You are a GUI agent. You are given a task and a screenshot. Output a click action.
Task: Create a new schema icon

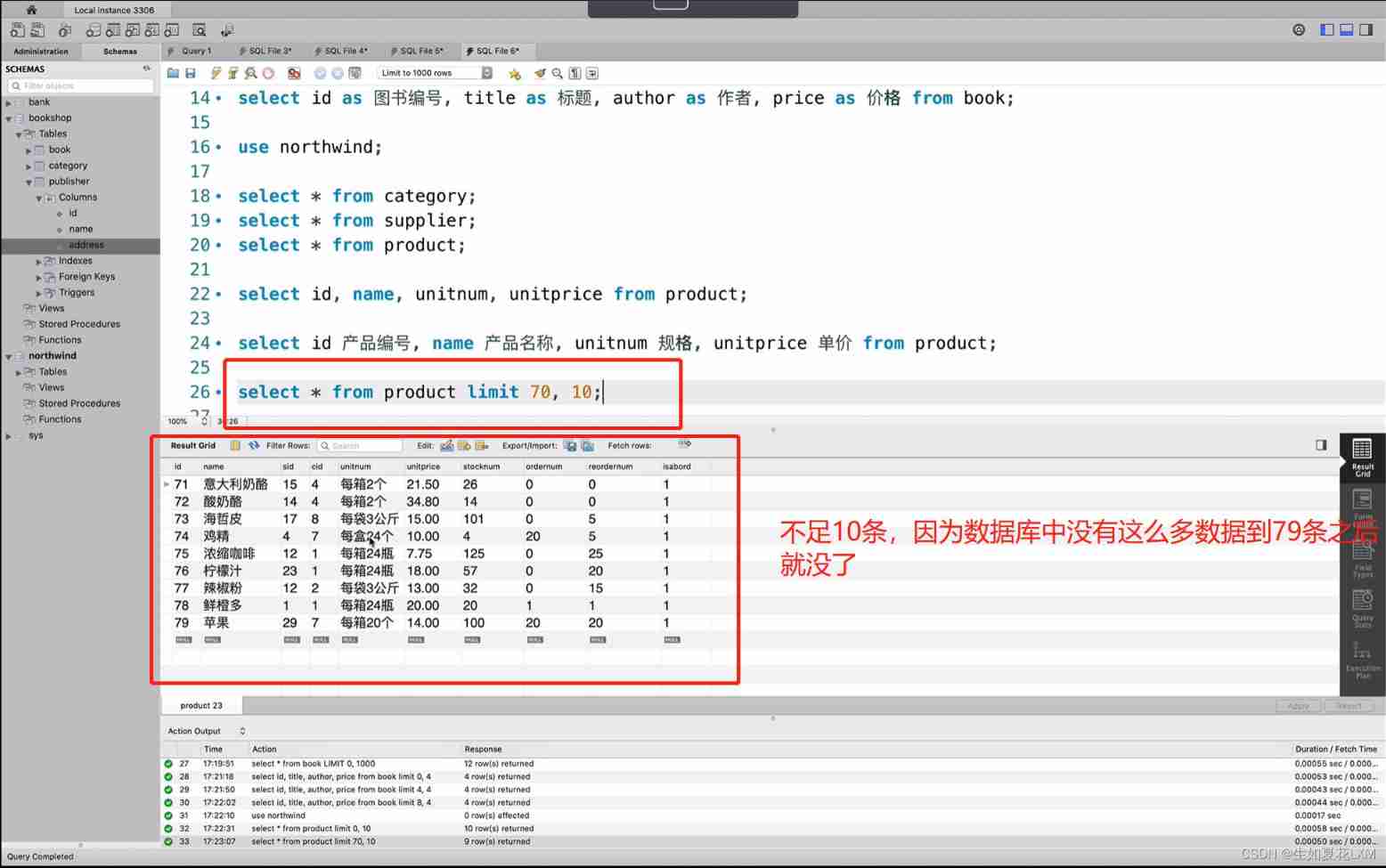click(94, 30)
